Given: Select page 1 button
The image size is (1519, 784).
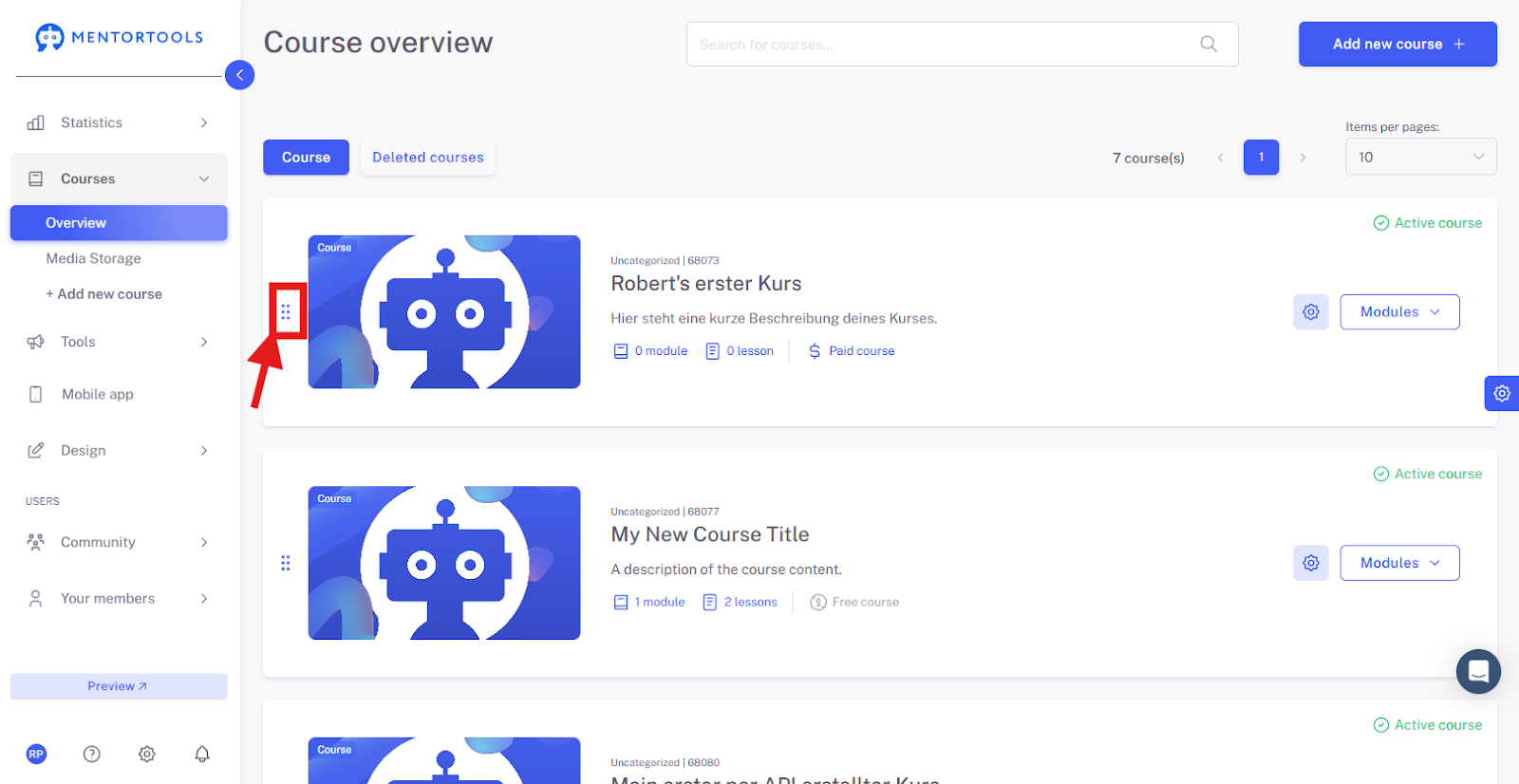Looking at the screenshot, I should (x=1261, y=158).
